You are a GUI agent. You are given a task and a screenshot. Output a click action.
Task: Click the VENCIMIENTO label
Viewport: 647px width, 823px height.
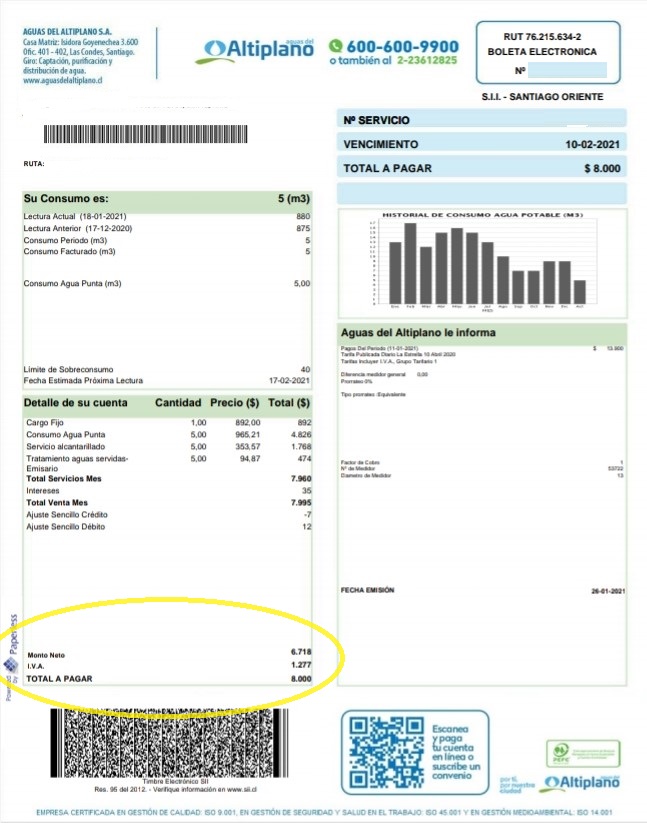[x=381, y=144]
